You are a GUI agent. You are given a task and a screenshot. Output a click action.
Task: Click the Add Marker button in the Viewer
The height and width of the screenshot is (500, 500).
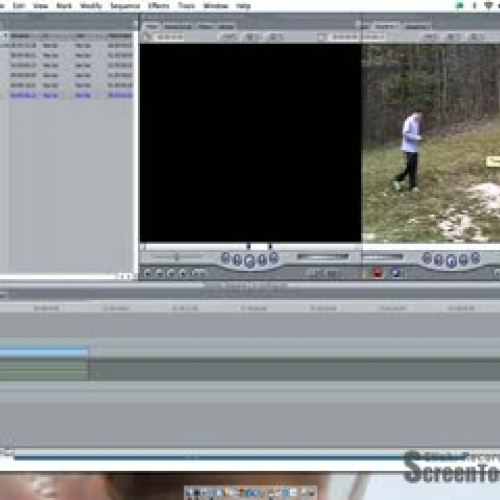coord(183,273)
